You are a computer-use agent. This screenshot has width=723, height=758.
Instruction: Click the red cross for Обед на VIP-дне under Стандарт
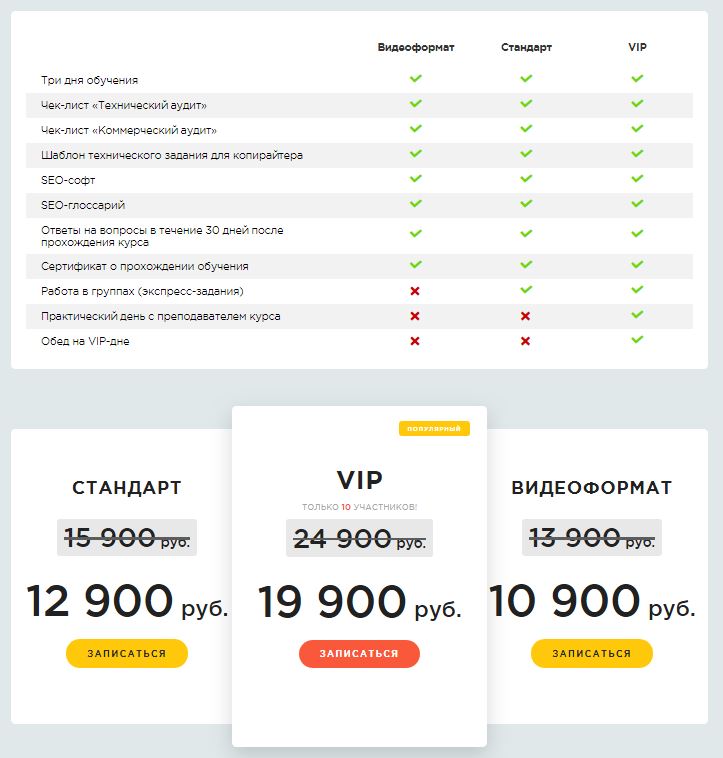[x=525, y=341]
